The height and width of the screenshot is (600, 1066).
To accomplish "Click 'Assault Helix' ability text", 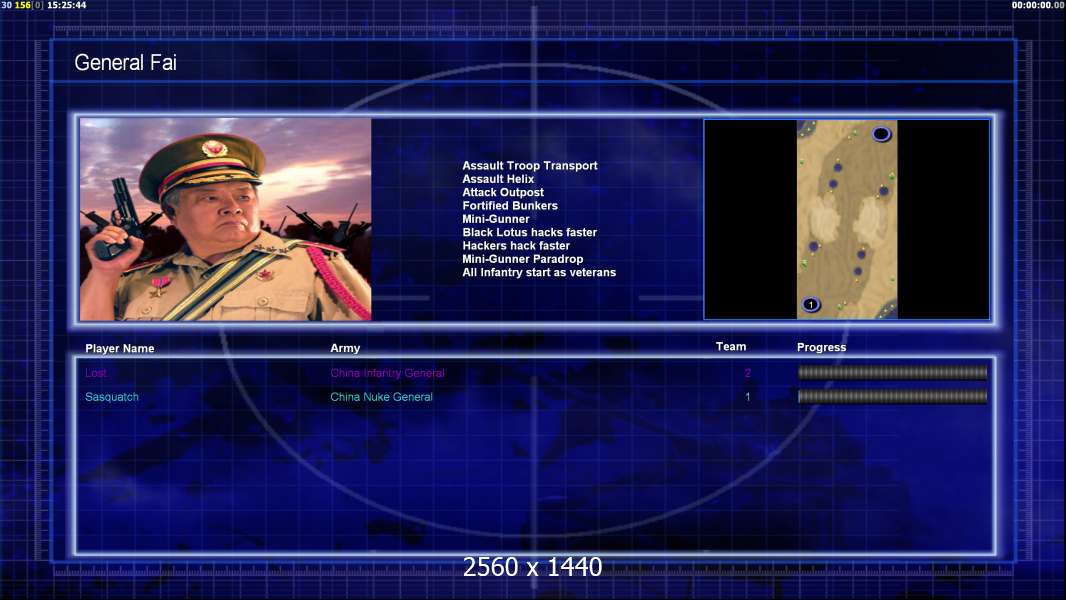I will point(498,179).
